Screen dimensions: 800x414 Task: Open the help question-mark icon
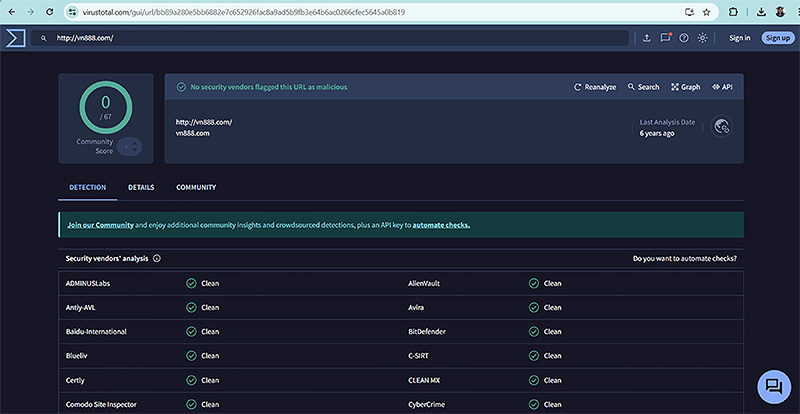coord(684,38)
